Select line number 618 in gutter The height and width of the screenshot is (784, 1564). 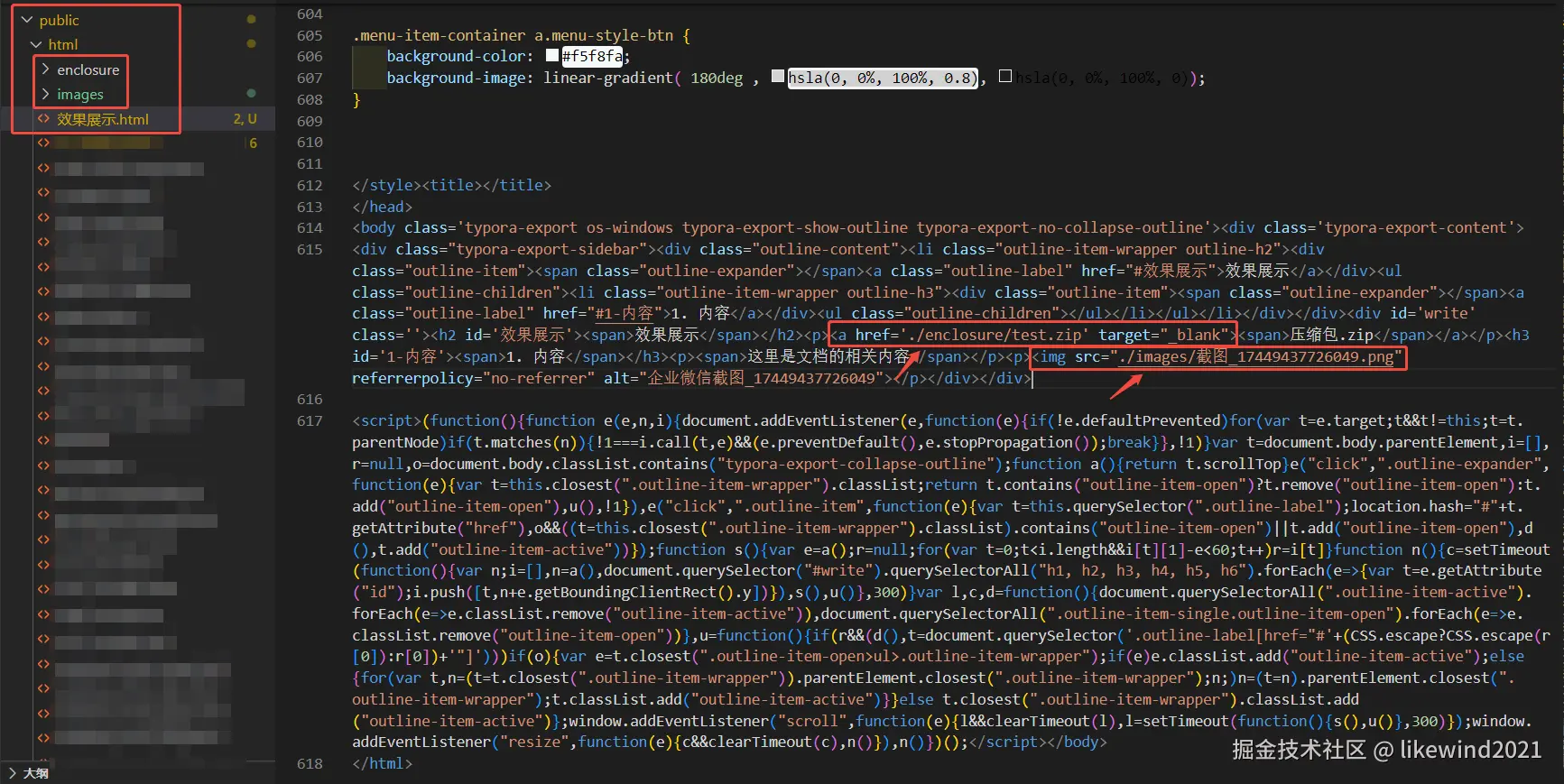point(310,764)
